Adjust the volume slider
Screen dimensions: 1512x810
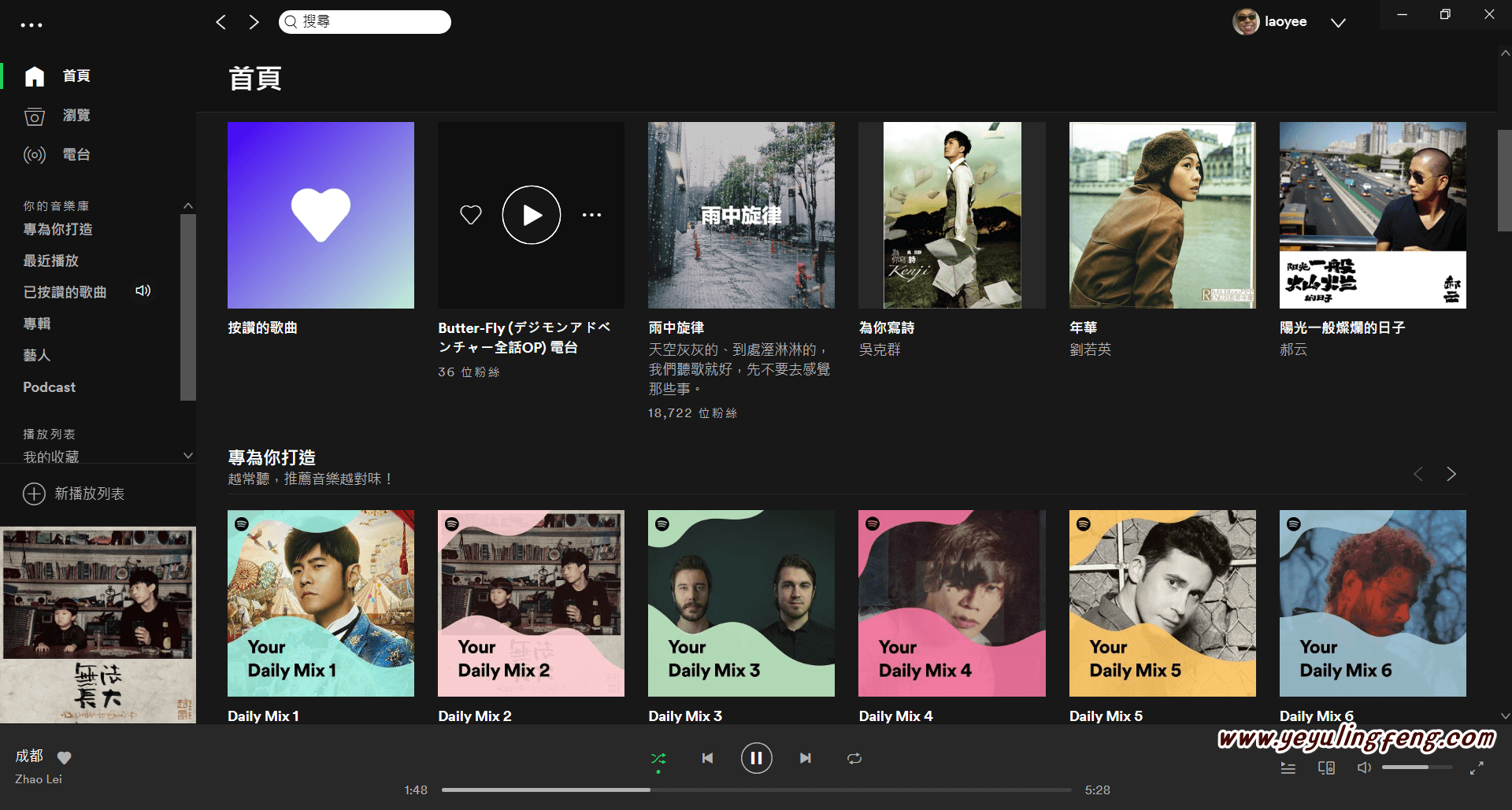click(1417, 767)
